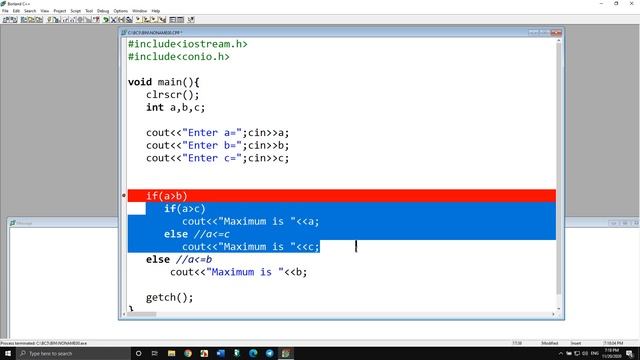Open the Options menu

point(120,11)
